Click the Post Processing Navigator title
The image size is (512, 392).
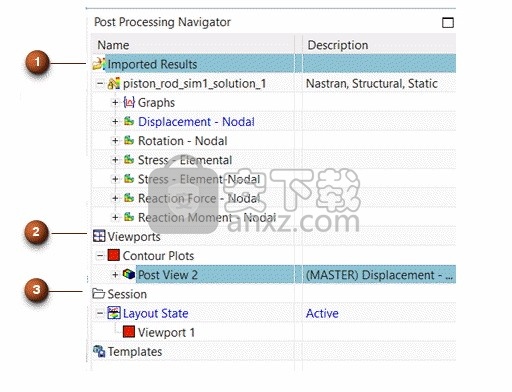click(162, 22)
